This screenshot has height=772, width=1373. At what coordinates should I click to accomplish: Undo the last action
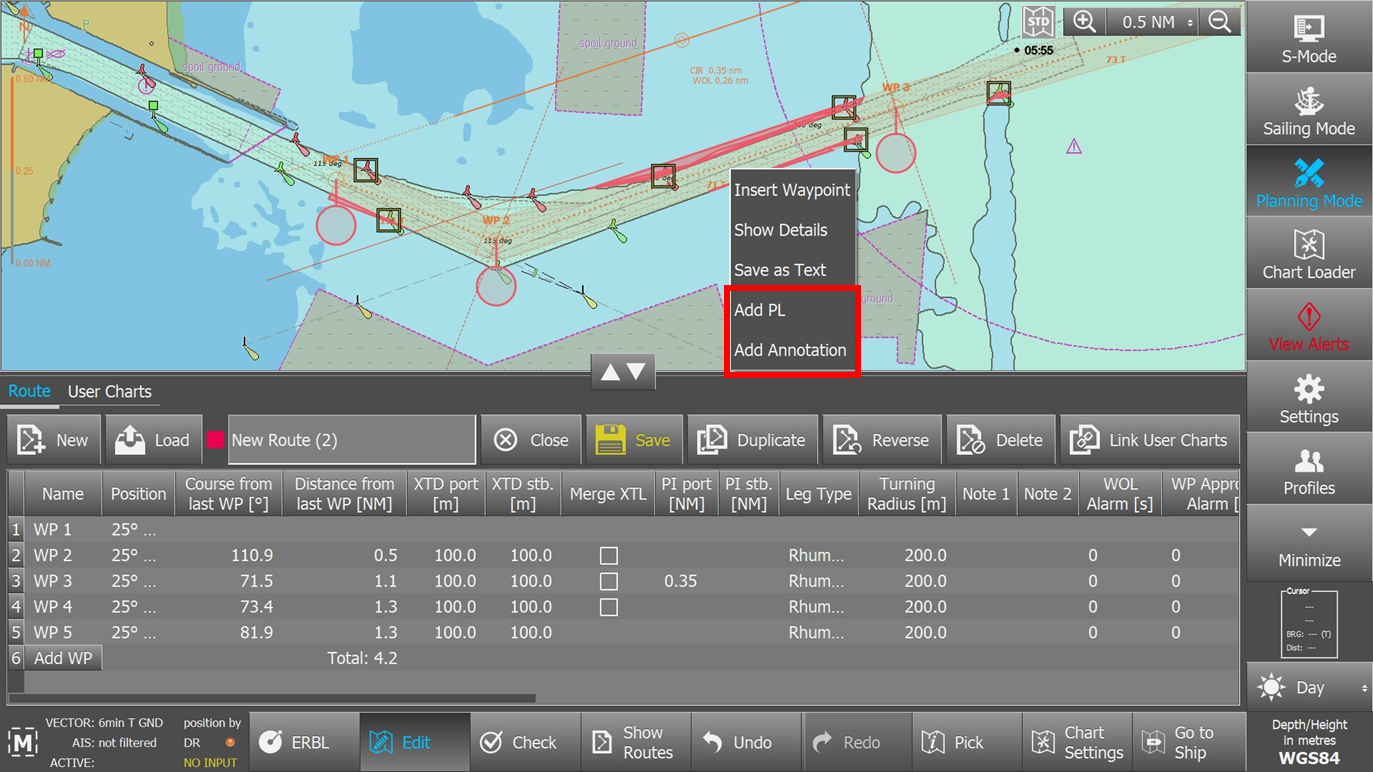(x=746, y=742)
